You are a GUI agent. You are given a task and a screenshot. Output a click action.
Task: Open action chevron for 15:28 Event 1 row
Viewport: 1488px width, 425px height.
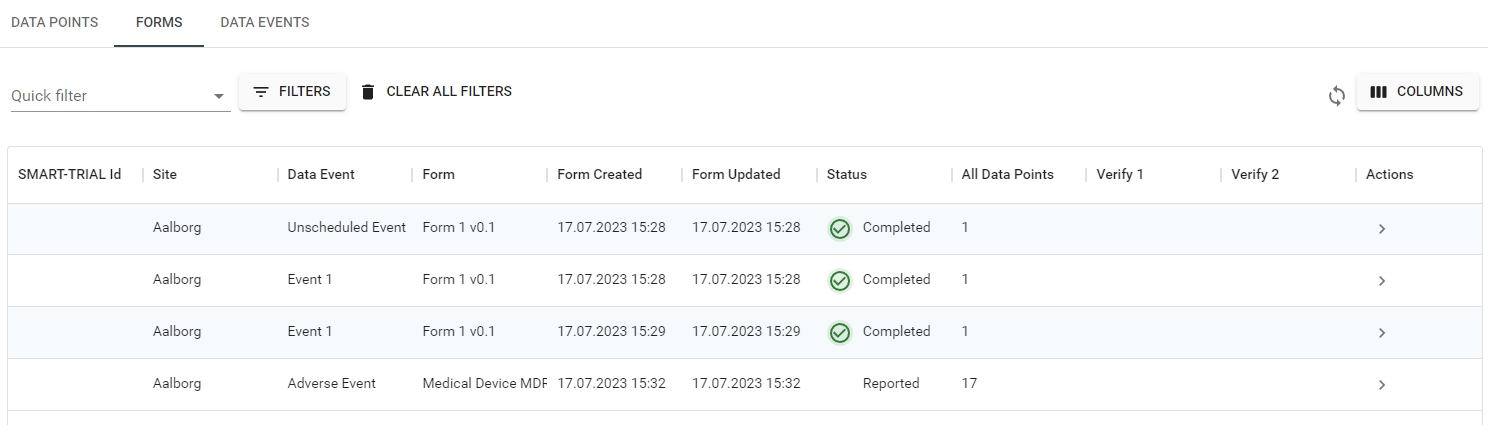1381,281
